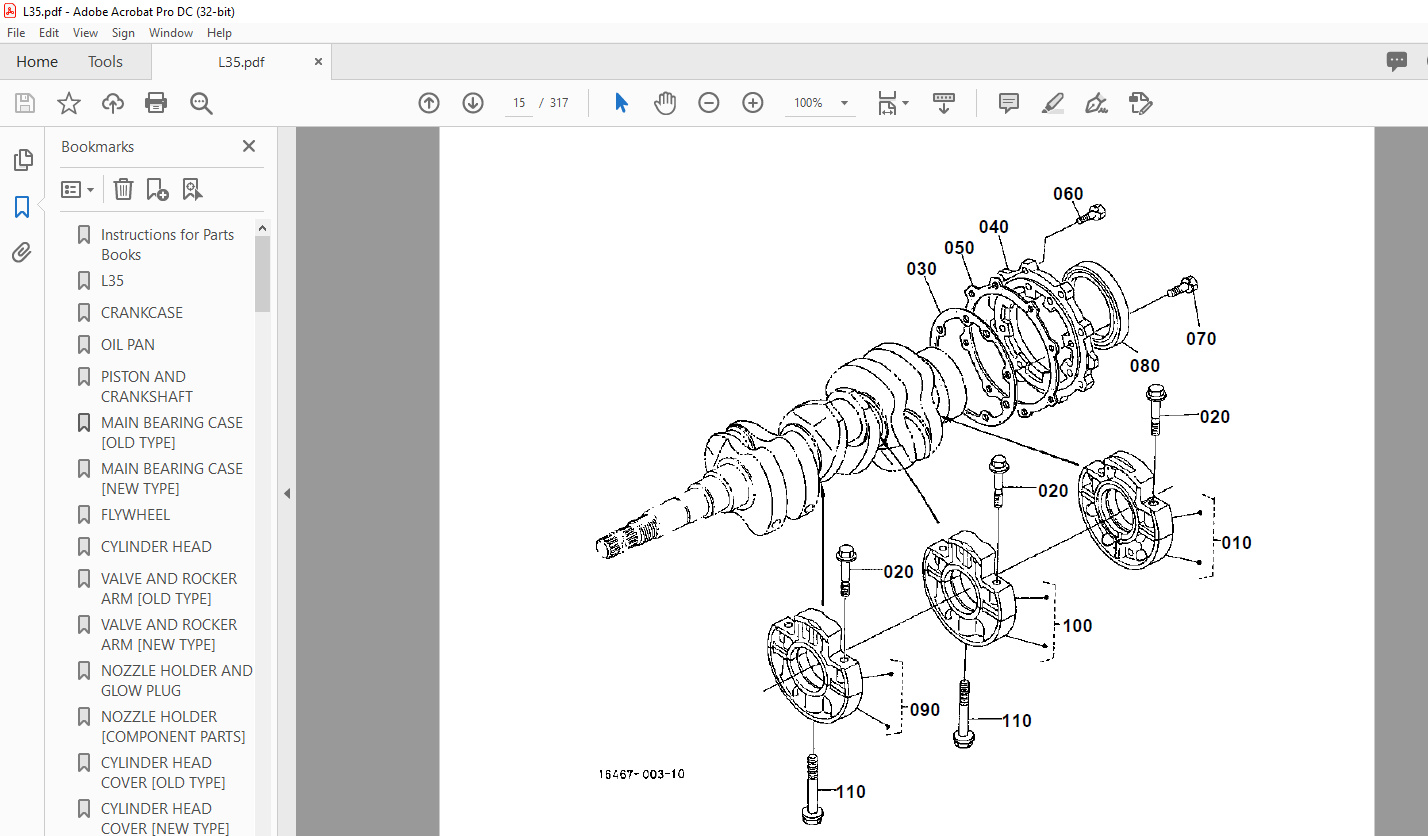Open the Sign document pen tool
1428x836 pixels.
[x=1097, y=103]
